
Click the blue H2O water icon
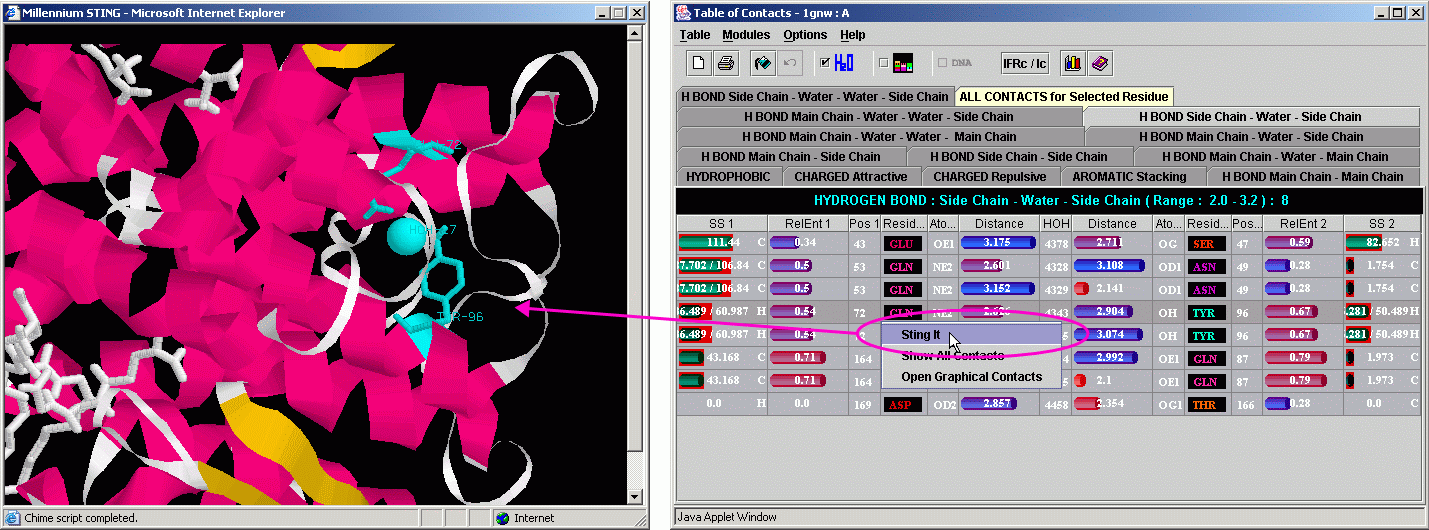(844, 63)
